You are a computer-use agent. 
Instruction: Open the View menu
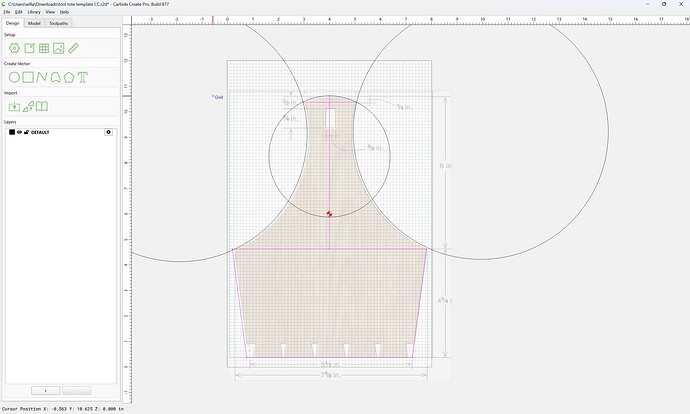click(50, 12)
